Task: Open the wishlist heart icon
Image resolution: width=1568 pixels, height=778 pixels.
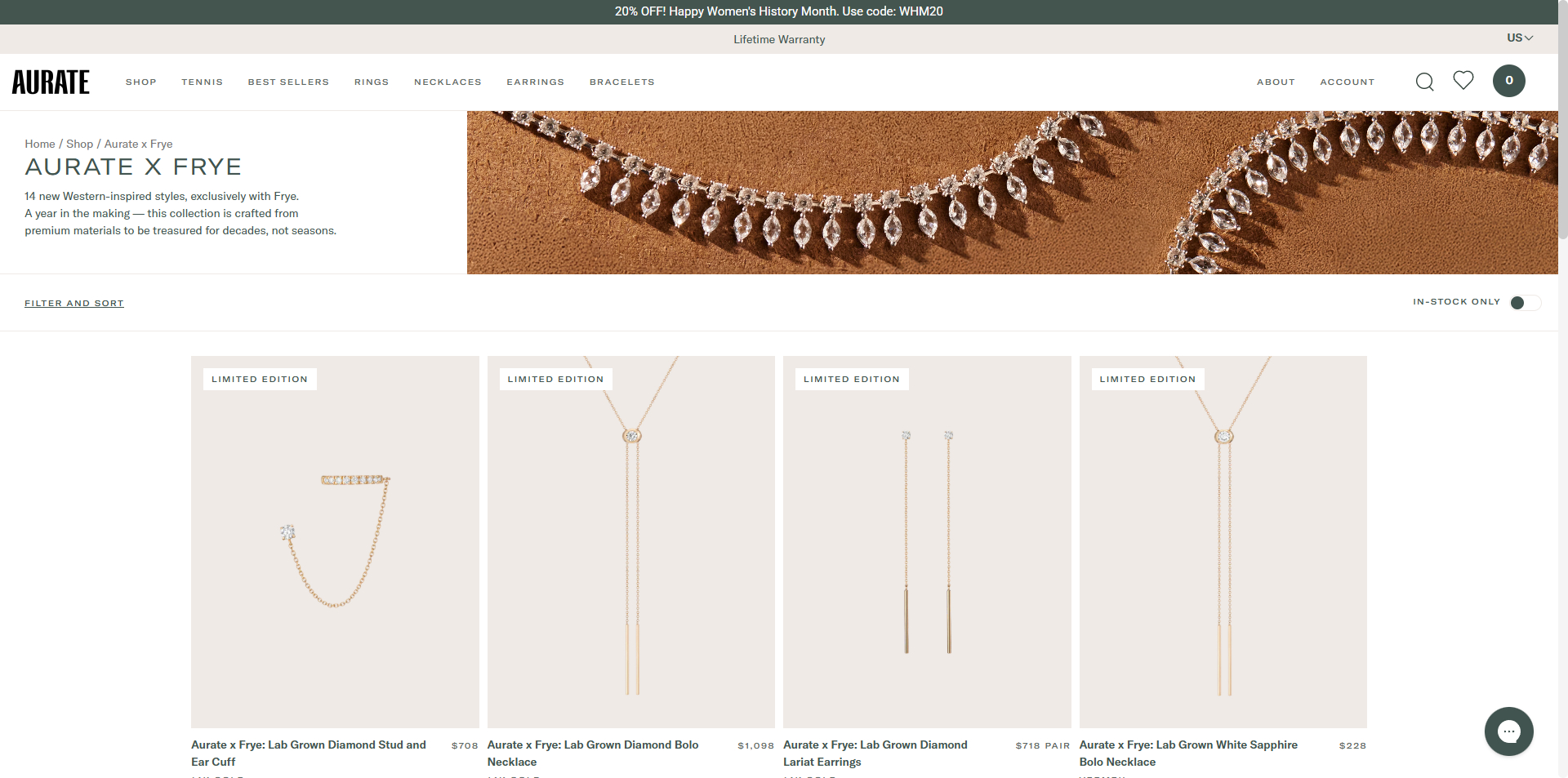Action: click(x=1463, y=80)
